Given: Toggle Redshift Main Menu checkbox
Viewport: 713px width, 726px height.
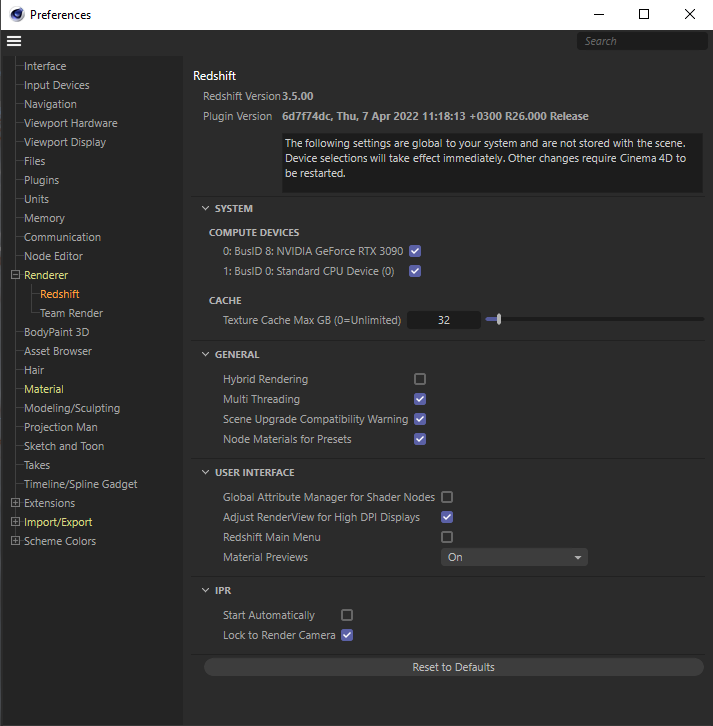Looking at the screenshot, I should point(447,537).
